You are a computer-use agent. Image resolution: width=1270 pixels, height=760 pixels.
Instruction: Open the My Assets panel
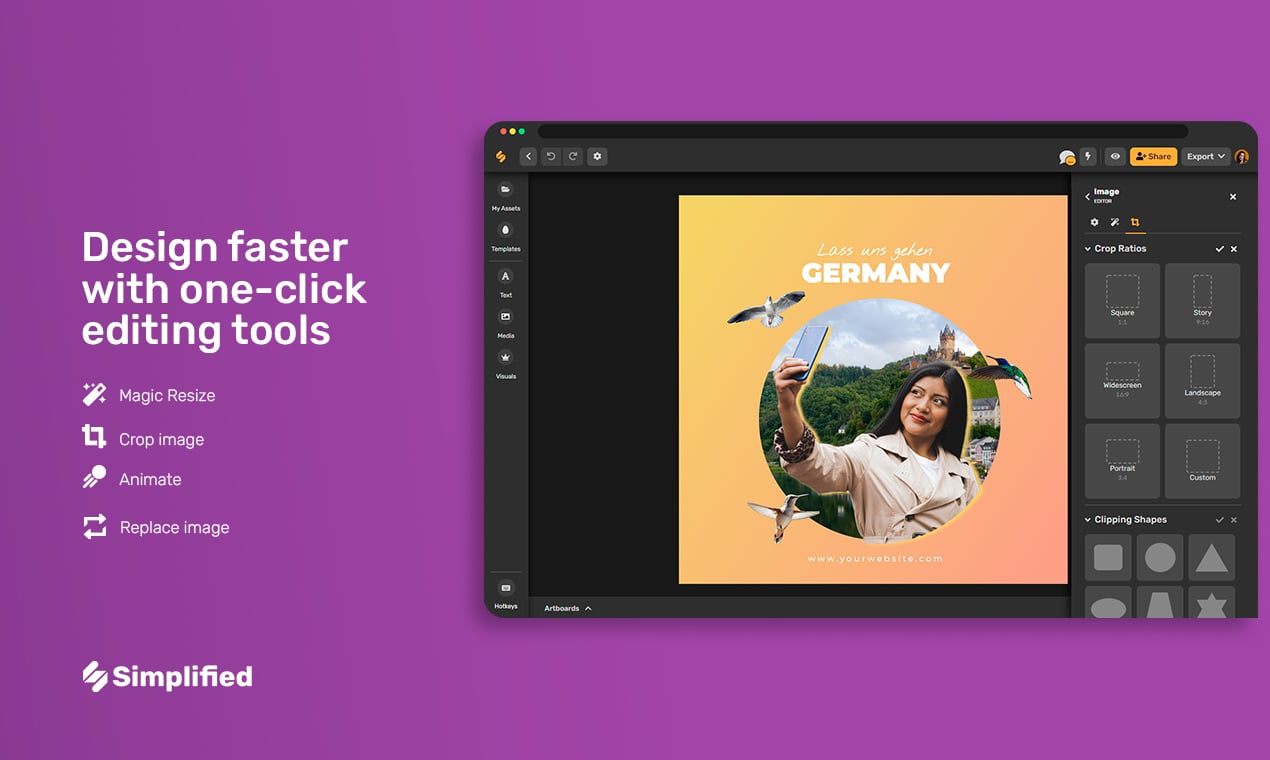point(505,190)
